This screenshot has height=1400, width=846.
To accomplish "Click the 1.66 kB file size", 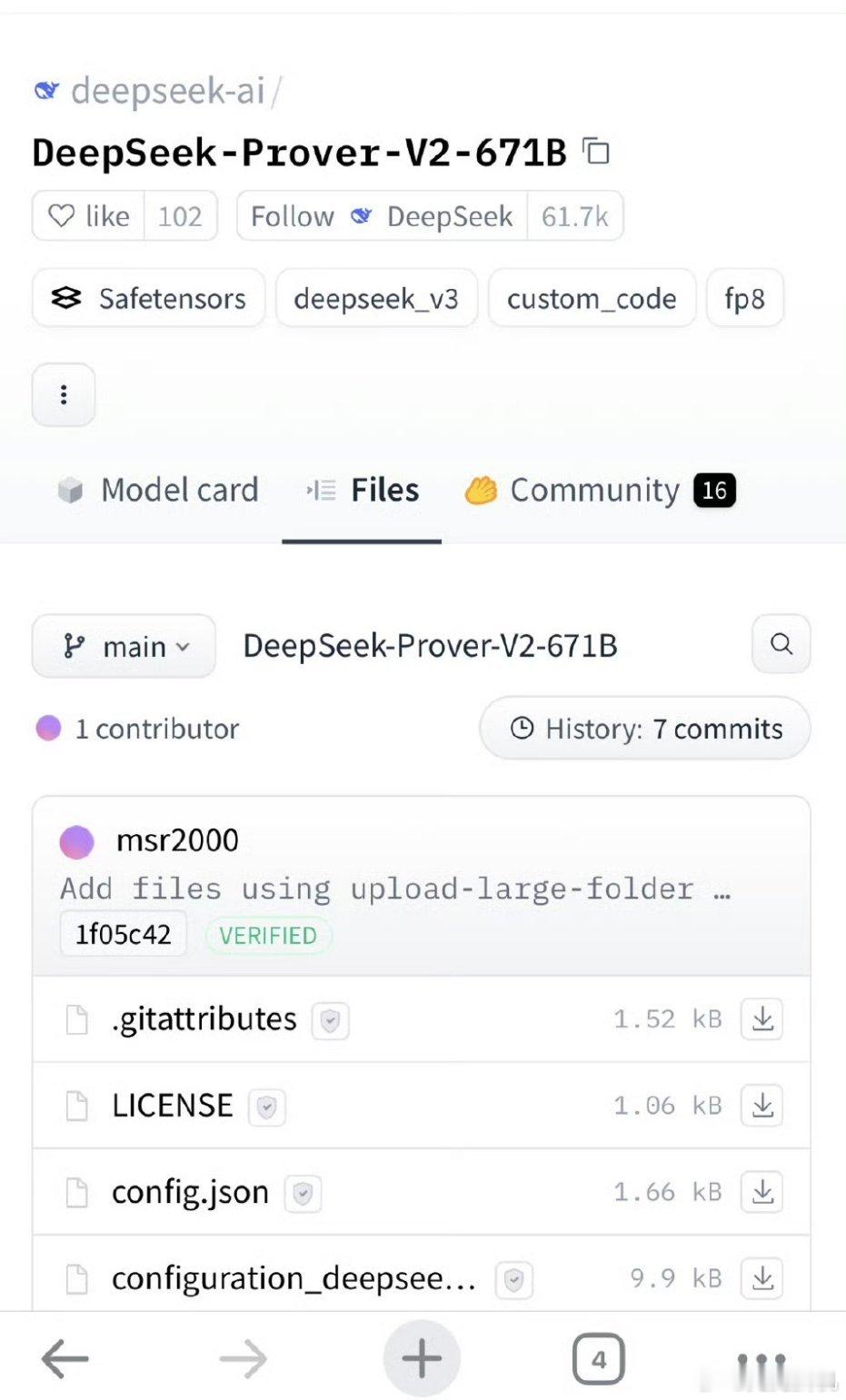I will coord(668,1192).
